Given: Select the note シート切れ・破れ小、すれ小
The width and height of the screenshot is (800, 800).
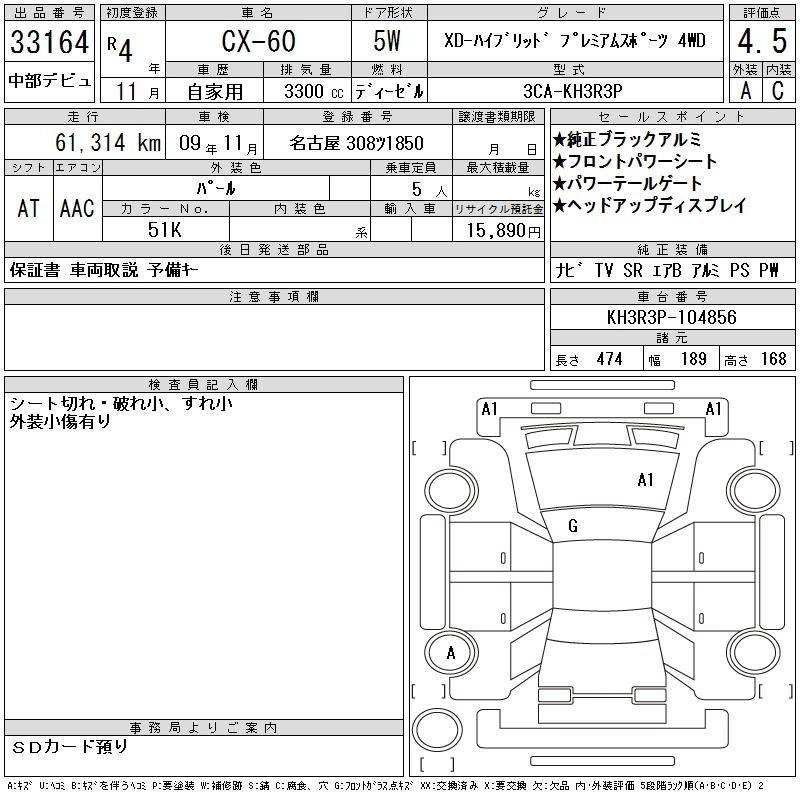Looking at the screenshot, I should [121, 404].
